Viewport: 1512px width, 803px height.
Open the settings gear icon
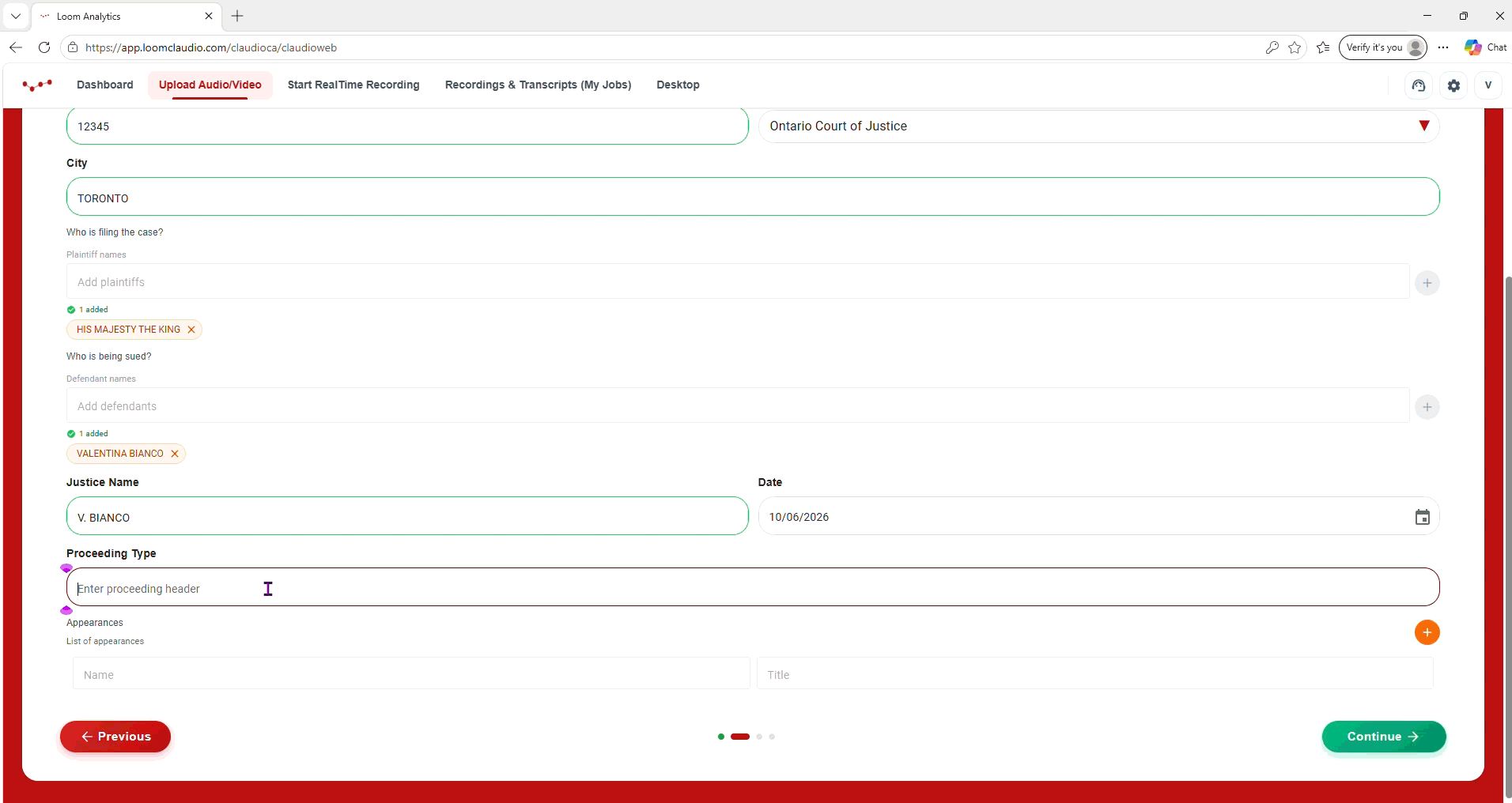tap(1453, 85)
